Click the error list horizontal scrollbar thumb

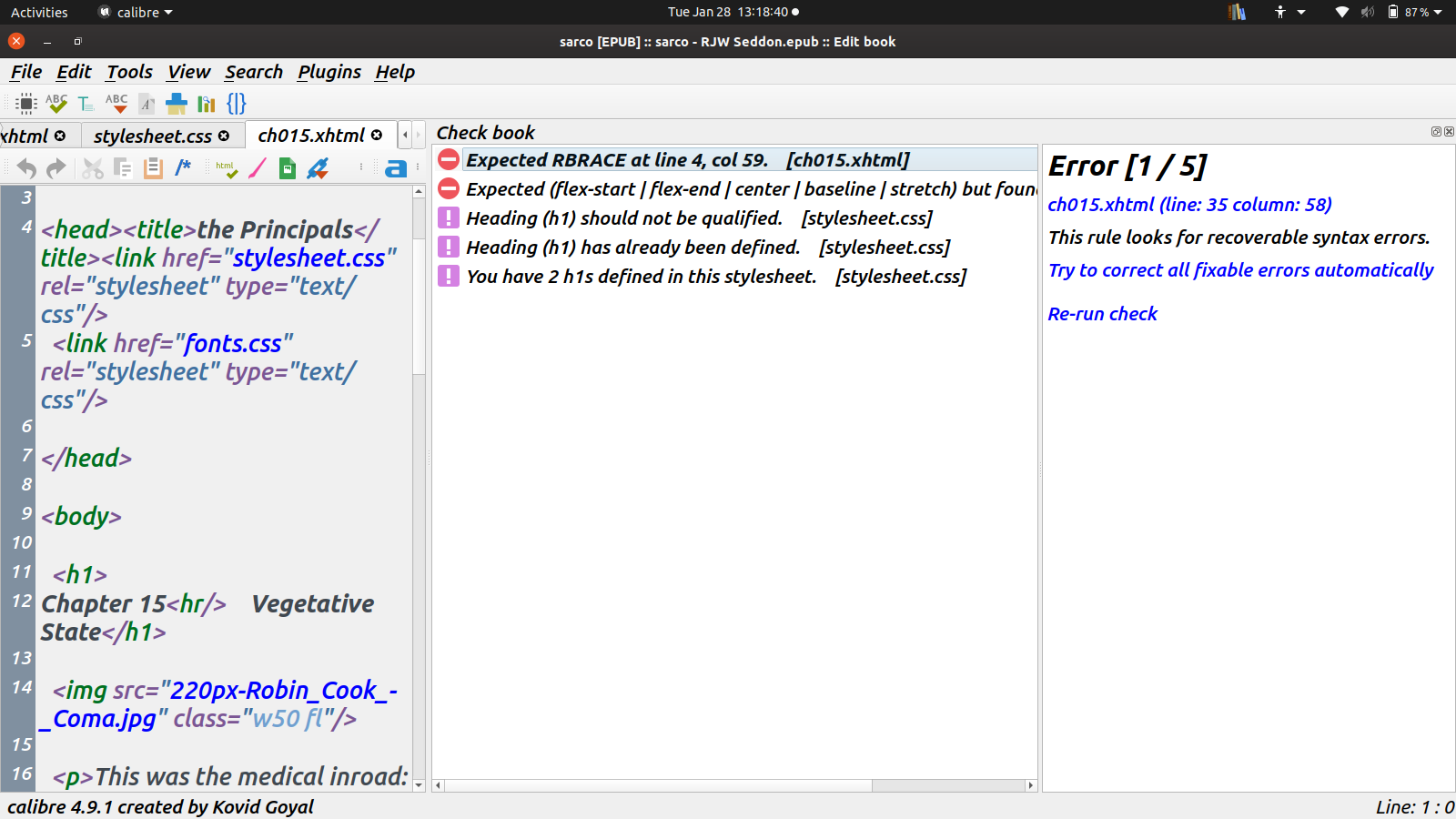(658, 785)
